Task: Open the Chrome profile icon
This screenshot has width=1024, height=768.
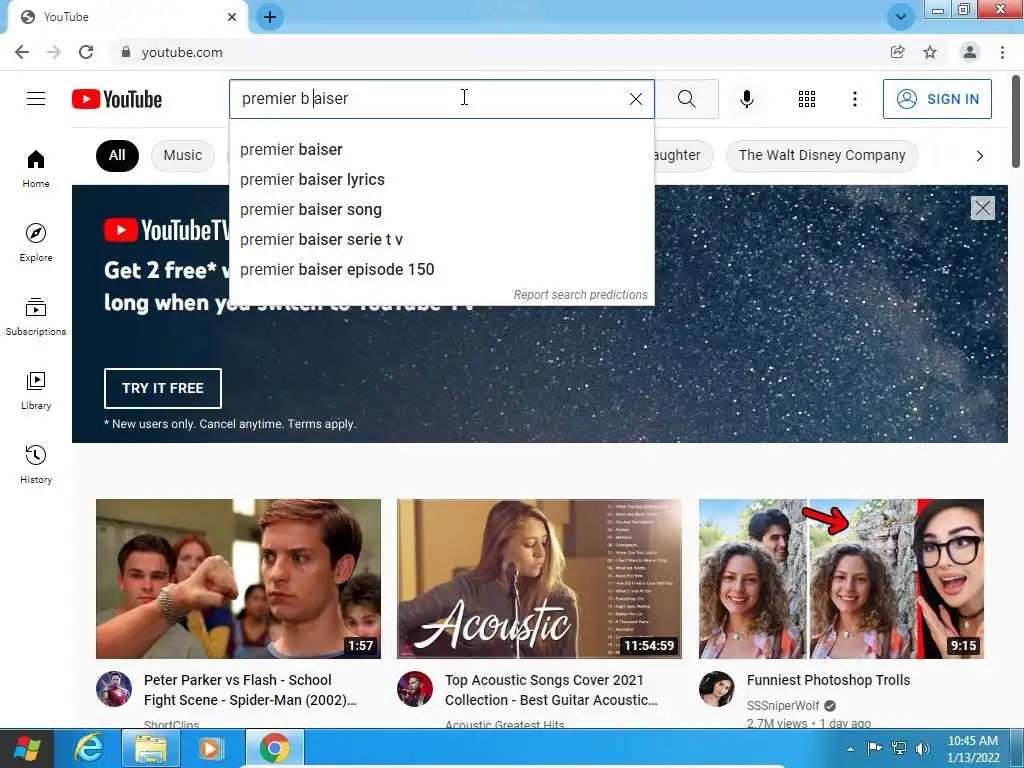Action: click(x=970, y=52)
